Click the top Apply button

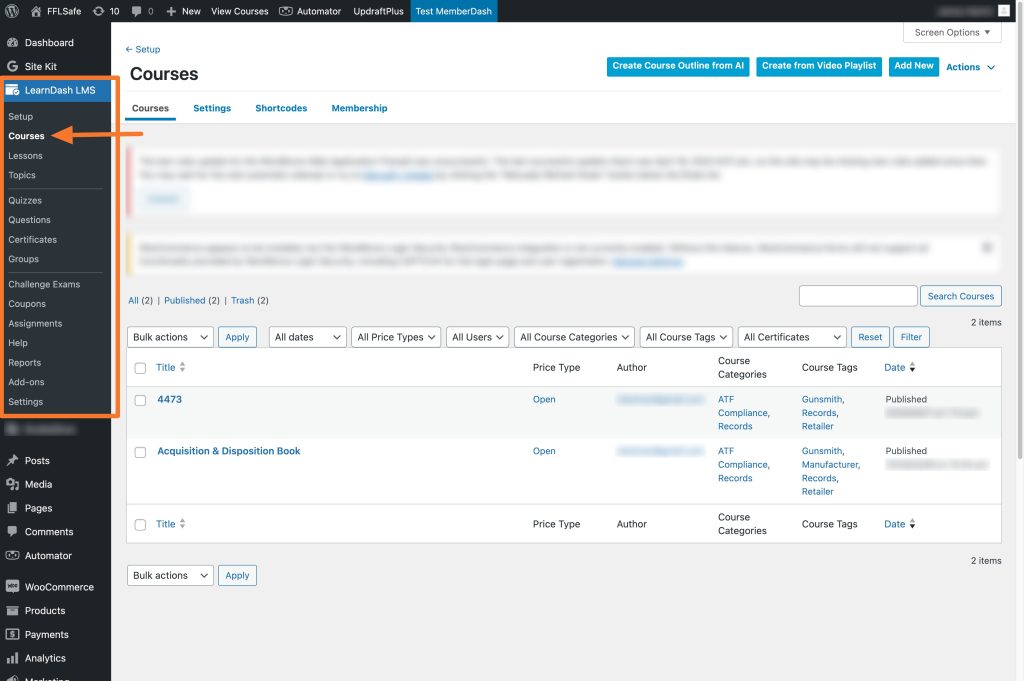tap(237, 337)
